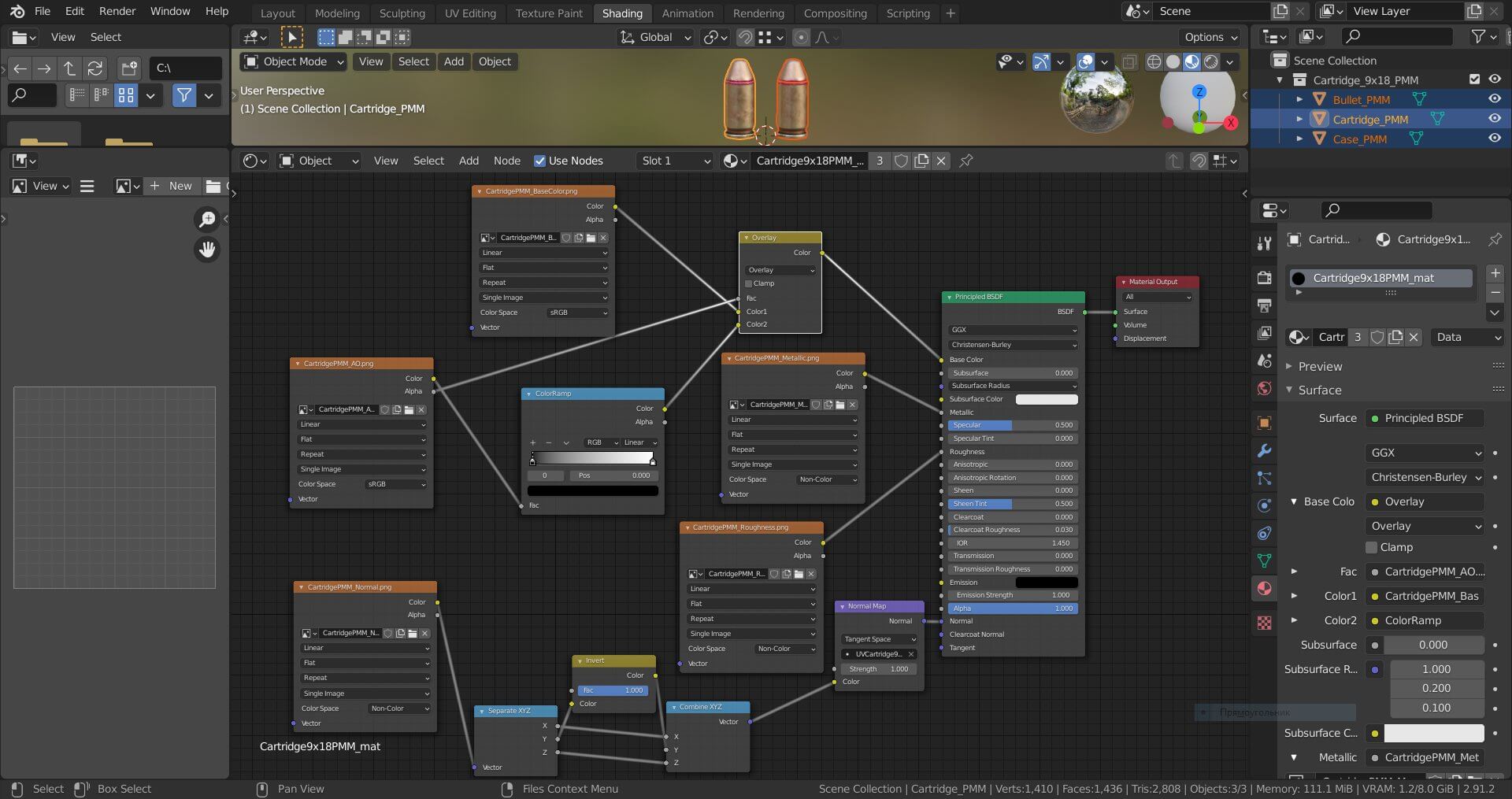
Task: Hide Bullet_PMM using its eye icon
Action: tap(1494, 99)
